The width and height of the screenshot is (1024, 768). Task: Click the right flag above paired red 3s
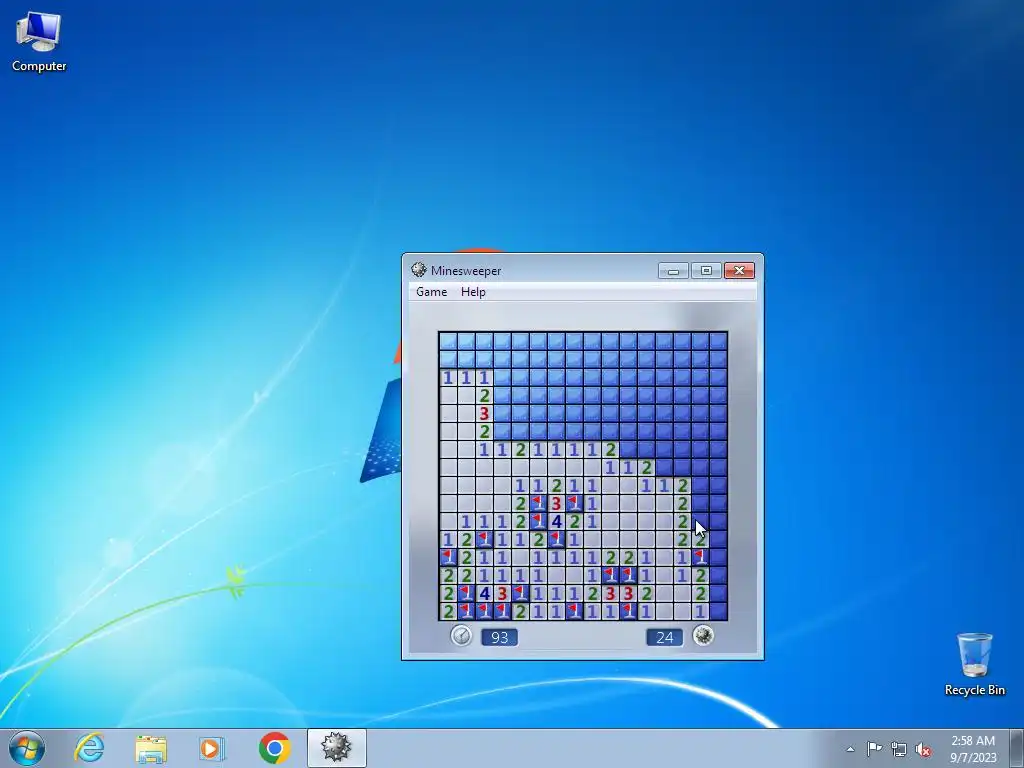[628, 575]
